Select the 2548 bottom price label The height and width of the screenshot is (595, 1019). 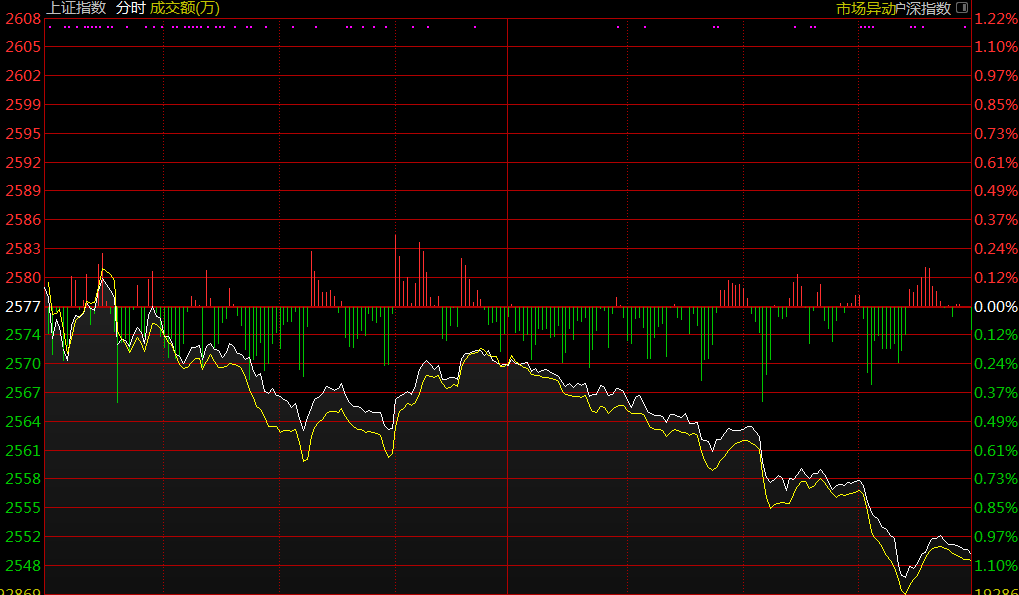click(21, 566)
